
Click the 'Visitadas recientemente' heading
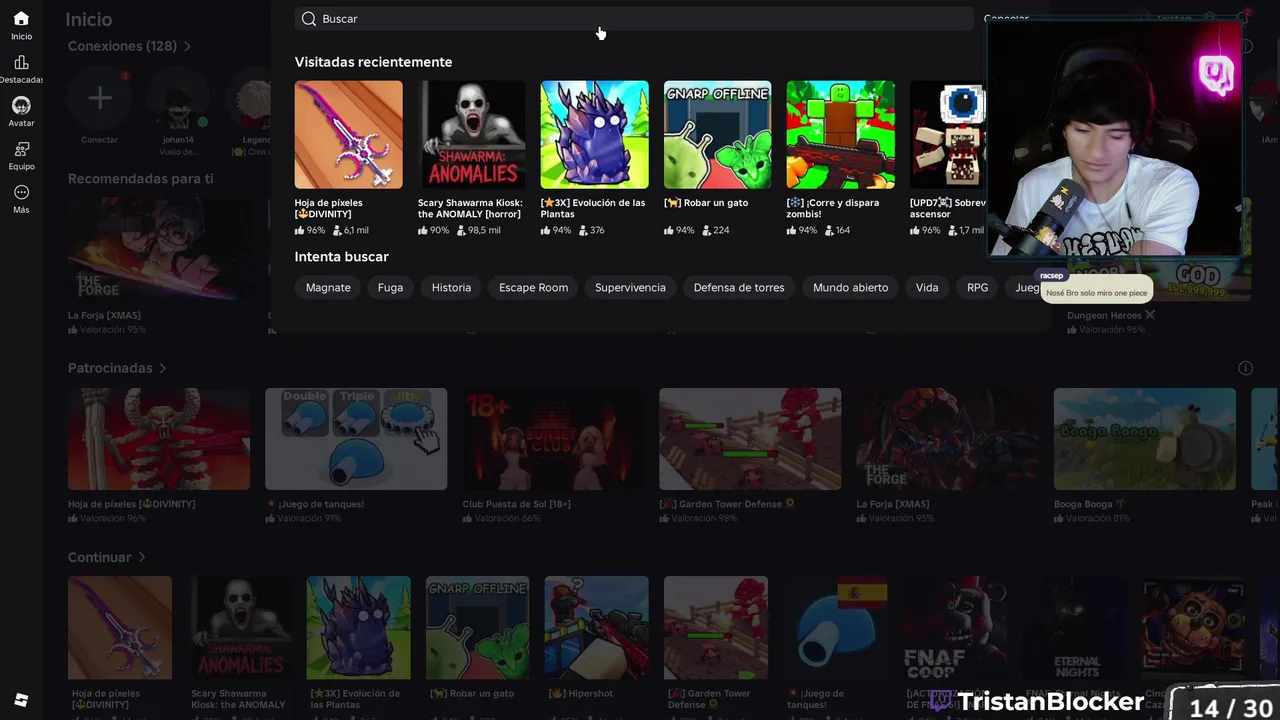pyautogui.click(x=373, y=62)
